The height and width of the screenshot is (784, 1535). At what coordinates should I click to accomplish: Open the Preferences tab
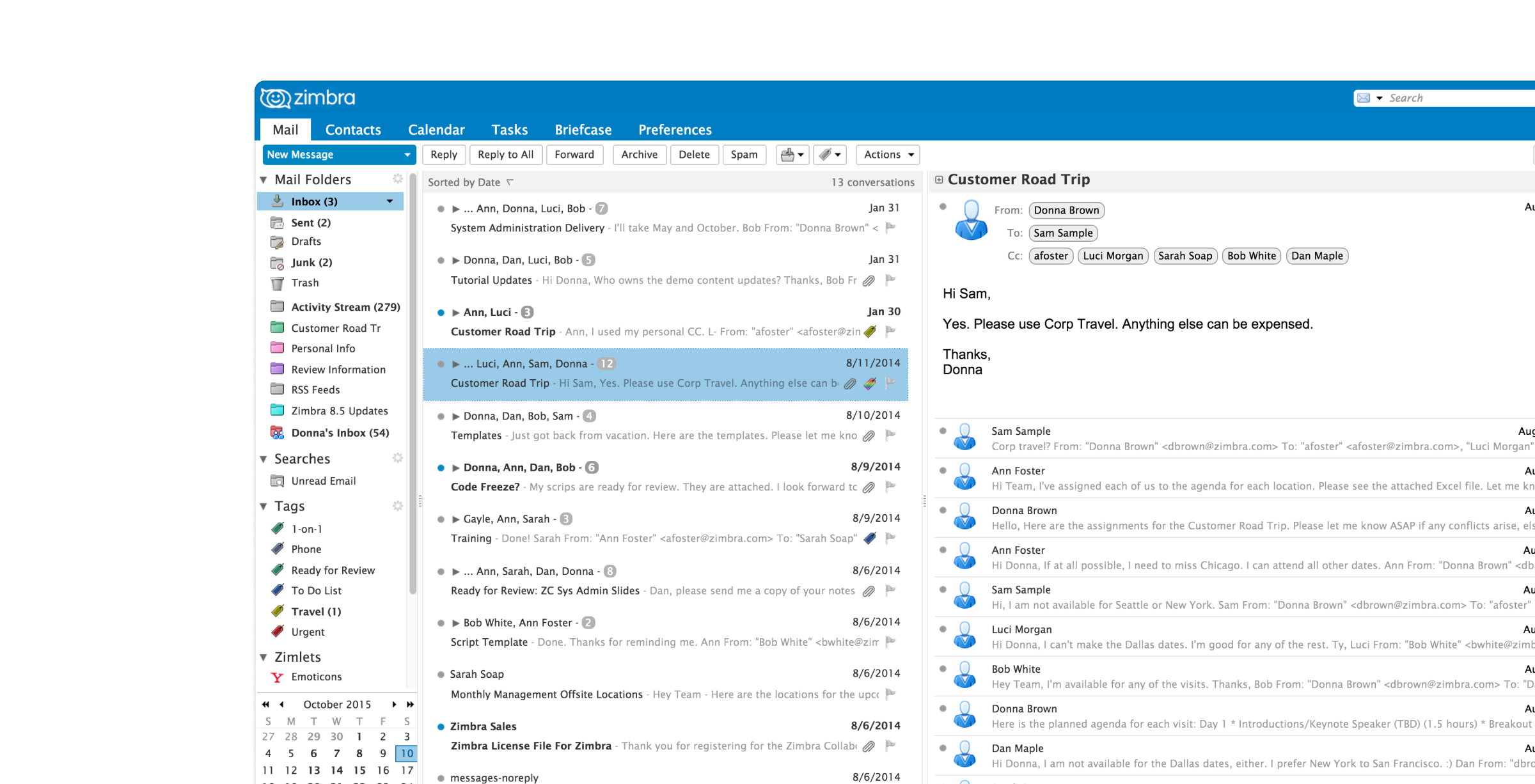(675, 130)
